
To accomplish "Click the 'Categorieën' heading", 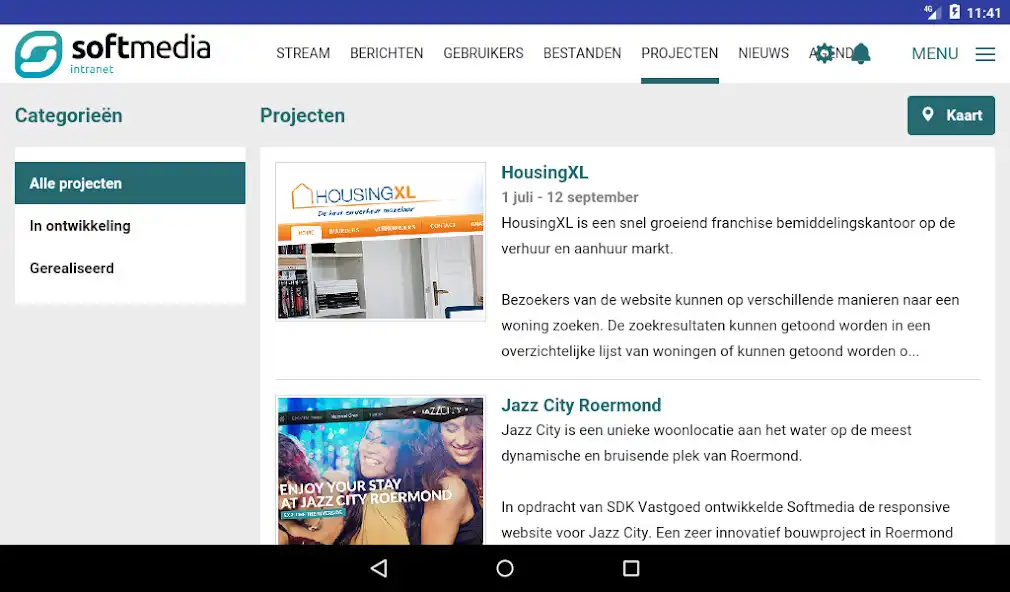I will coord(68,115).
